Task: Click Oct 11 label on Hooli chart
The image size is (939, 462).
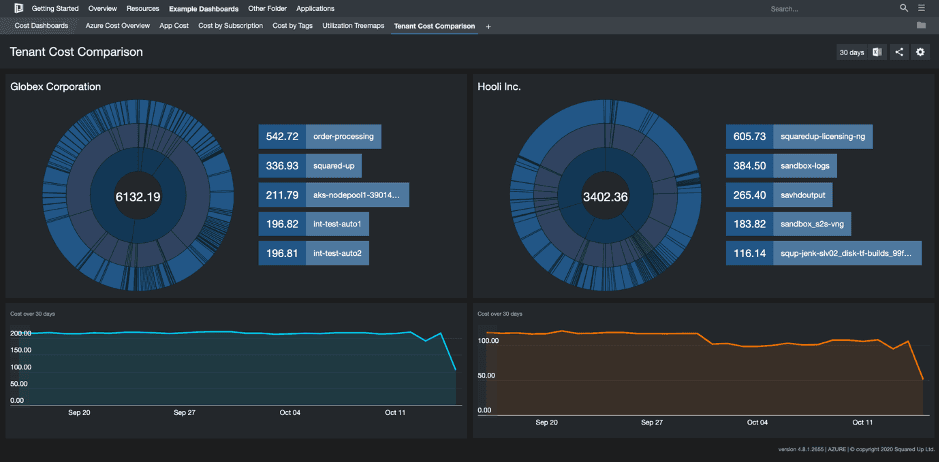Action: click(862, 422)
